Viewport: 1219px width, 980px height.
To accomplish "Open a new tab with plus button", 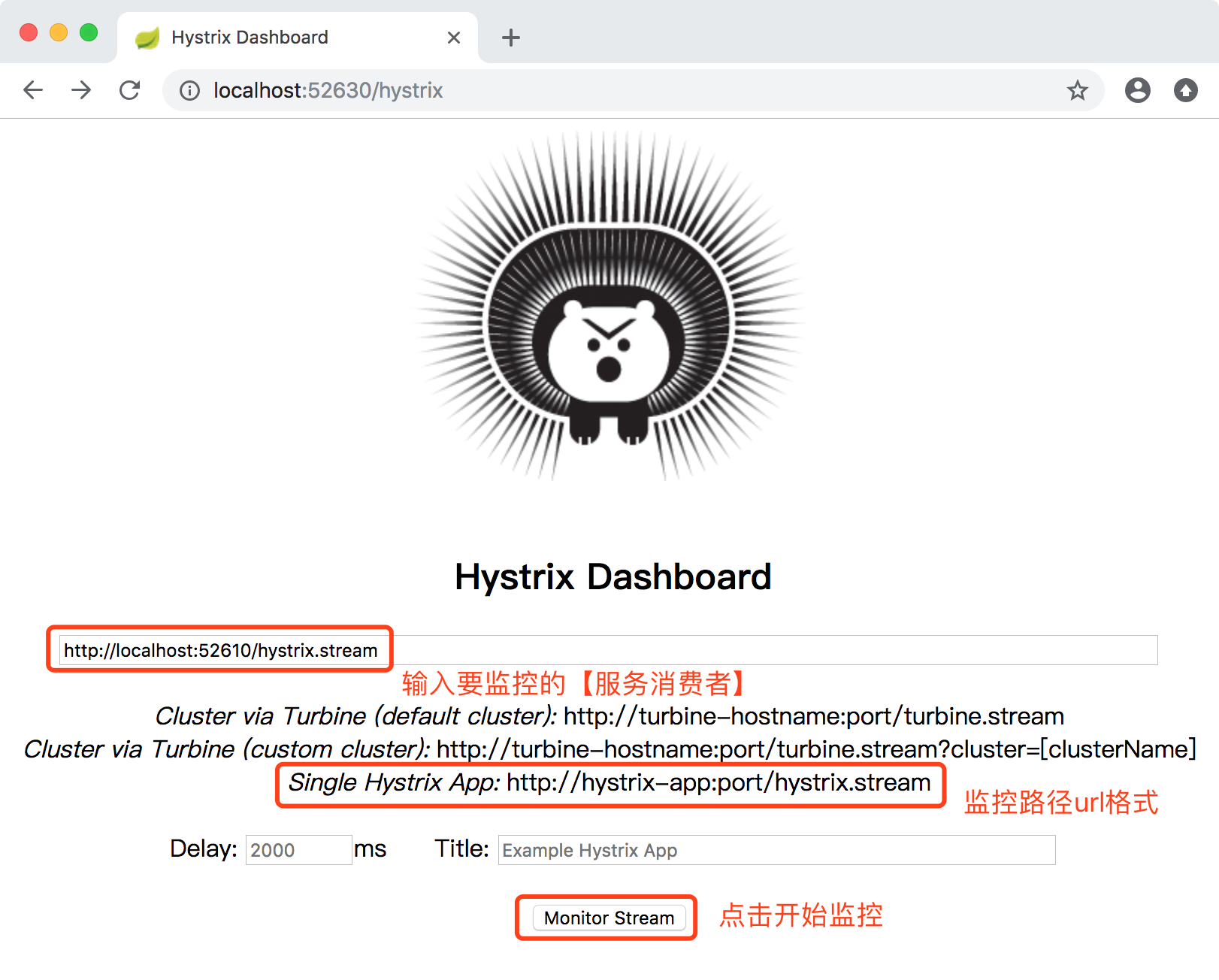I will click(511, 38).
